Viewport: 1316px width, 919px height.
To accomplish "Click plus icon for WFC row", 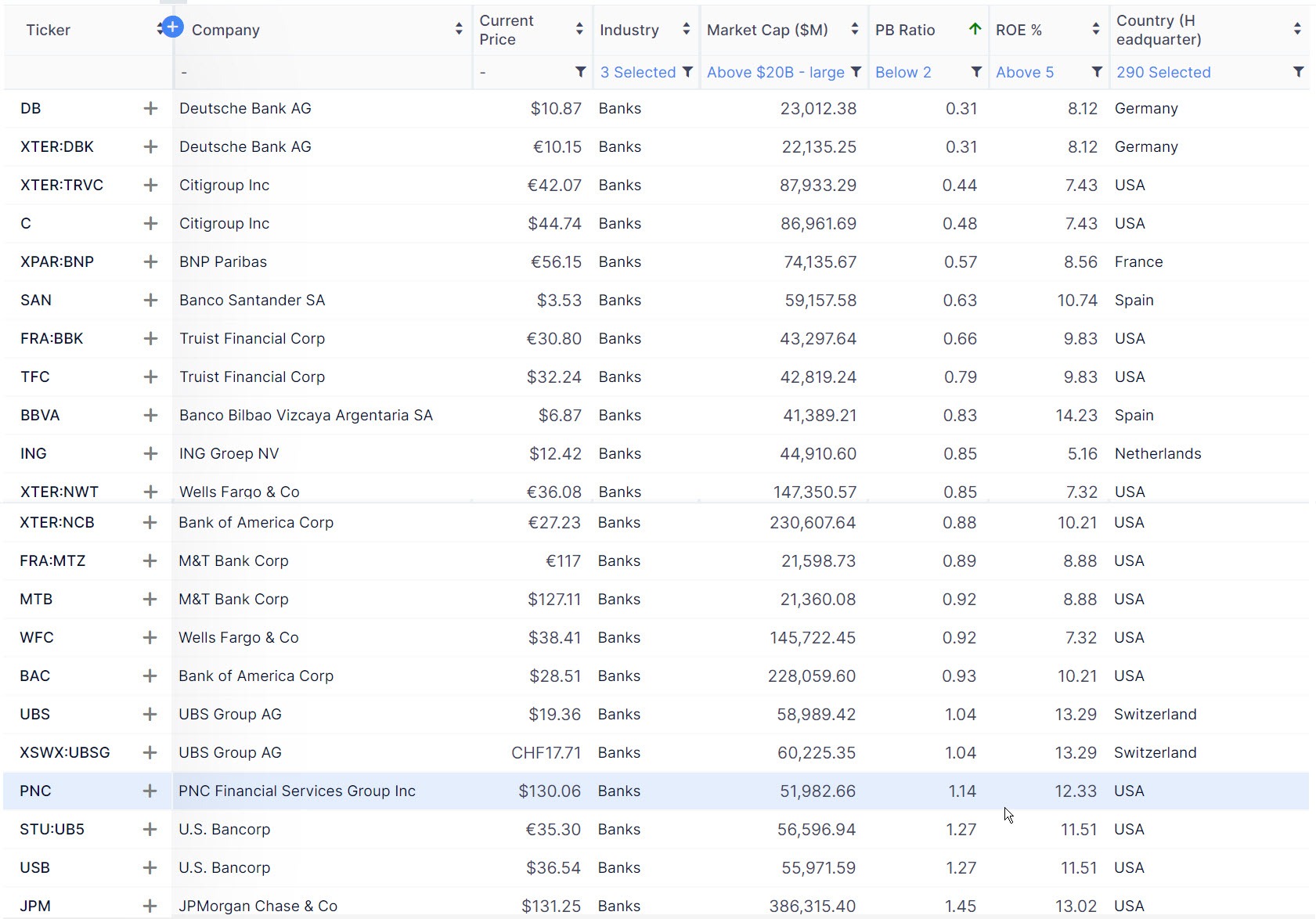I will point(150,638).
